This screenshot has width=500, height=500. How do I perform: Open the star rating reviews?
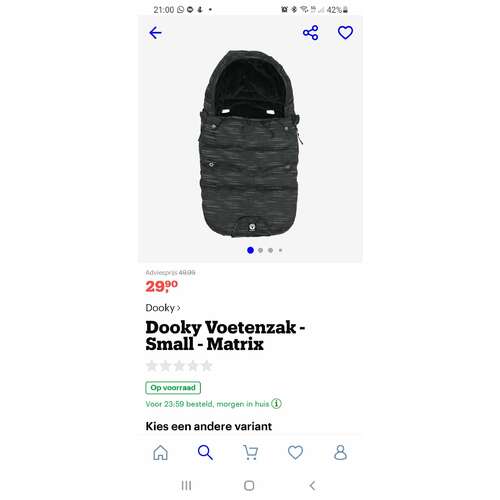tap(179, 366)
